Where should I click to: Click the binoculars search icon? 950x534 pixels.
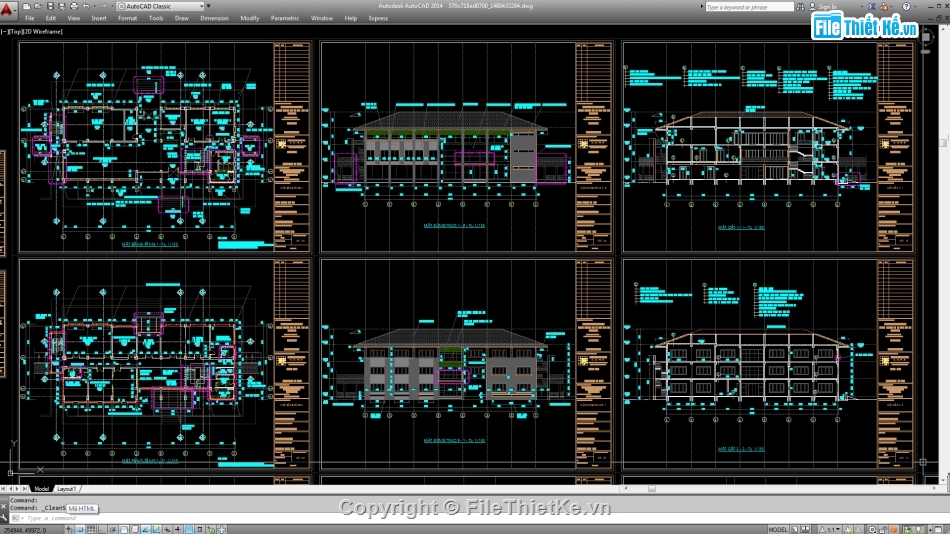point(798,7)
